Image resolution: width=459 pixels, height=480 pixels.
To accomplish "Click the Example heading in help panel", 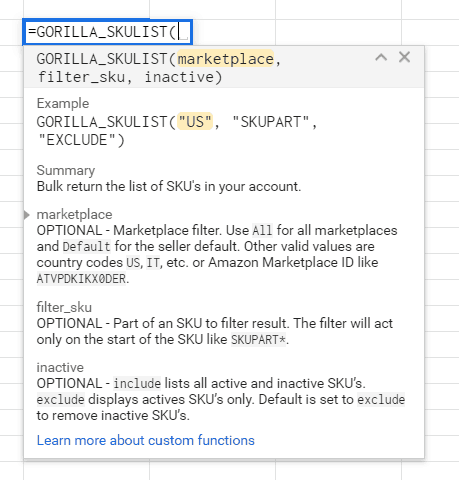I will point(63,103).
